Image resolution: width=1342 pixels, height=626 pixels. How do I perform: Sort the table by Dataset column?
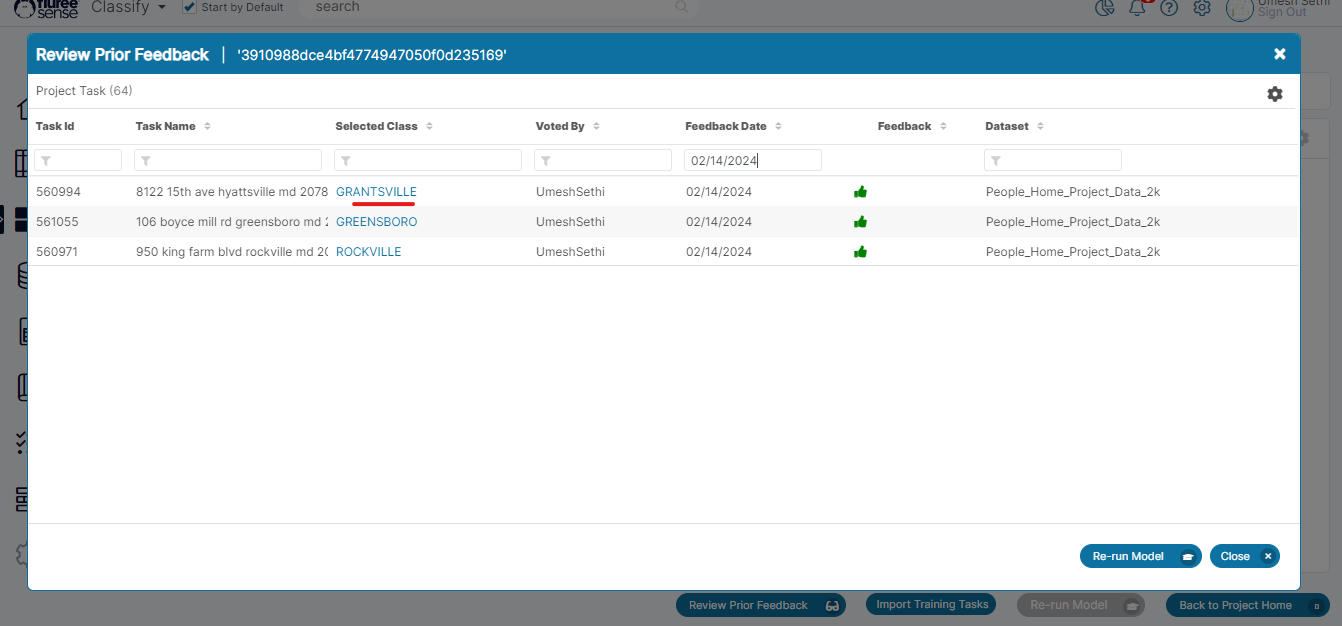[1040, 126]
